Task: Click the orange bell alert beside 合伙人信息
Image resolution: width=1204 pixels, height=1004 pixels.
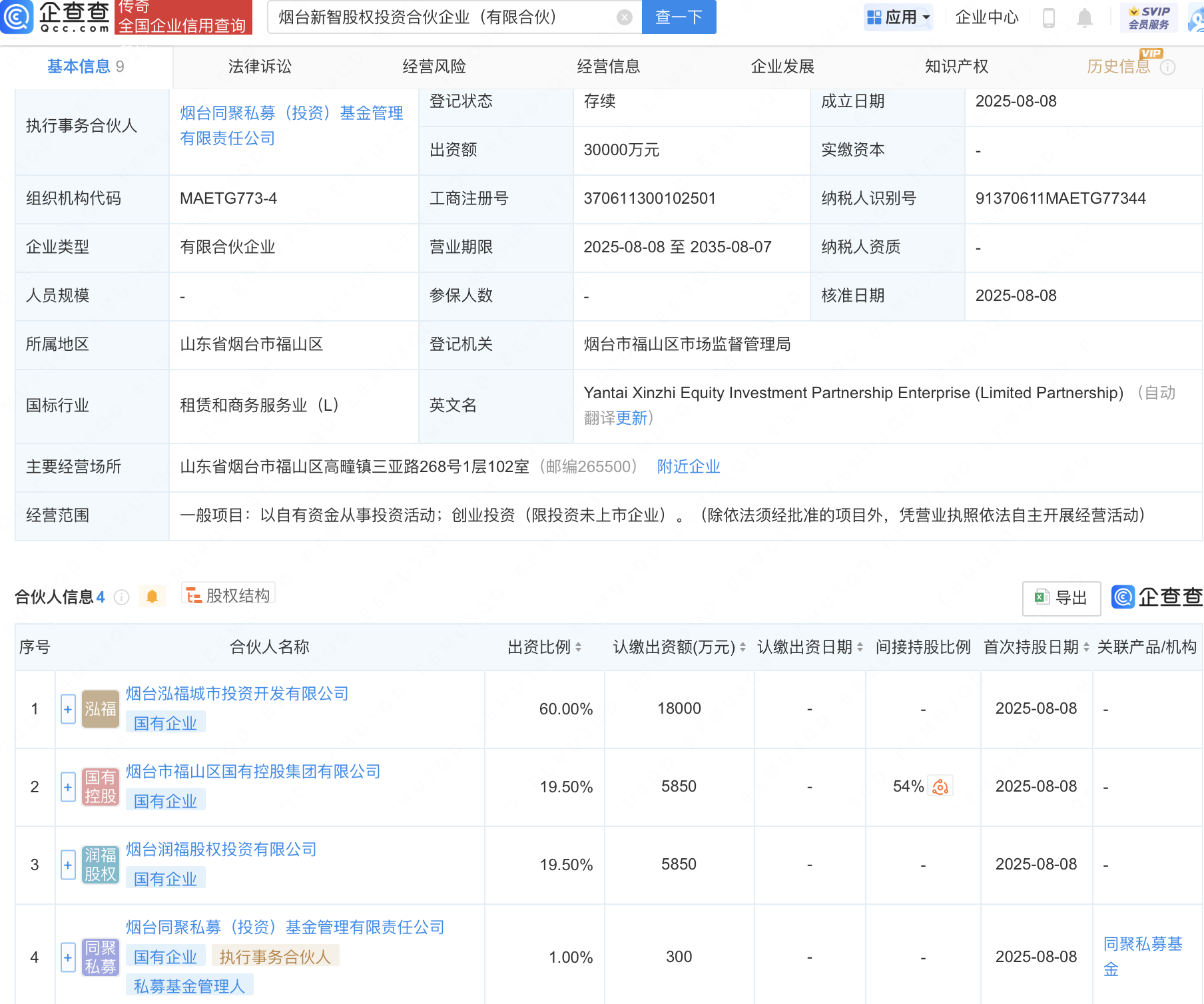Action: pyautogui.click(x=152, y=597)
